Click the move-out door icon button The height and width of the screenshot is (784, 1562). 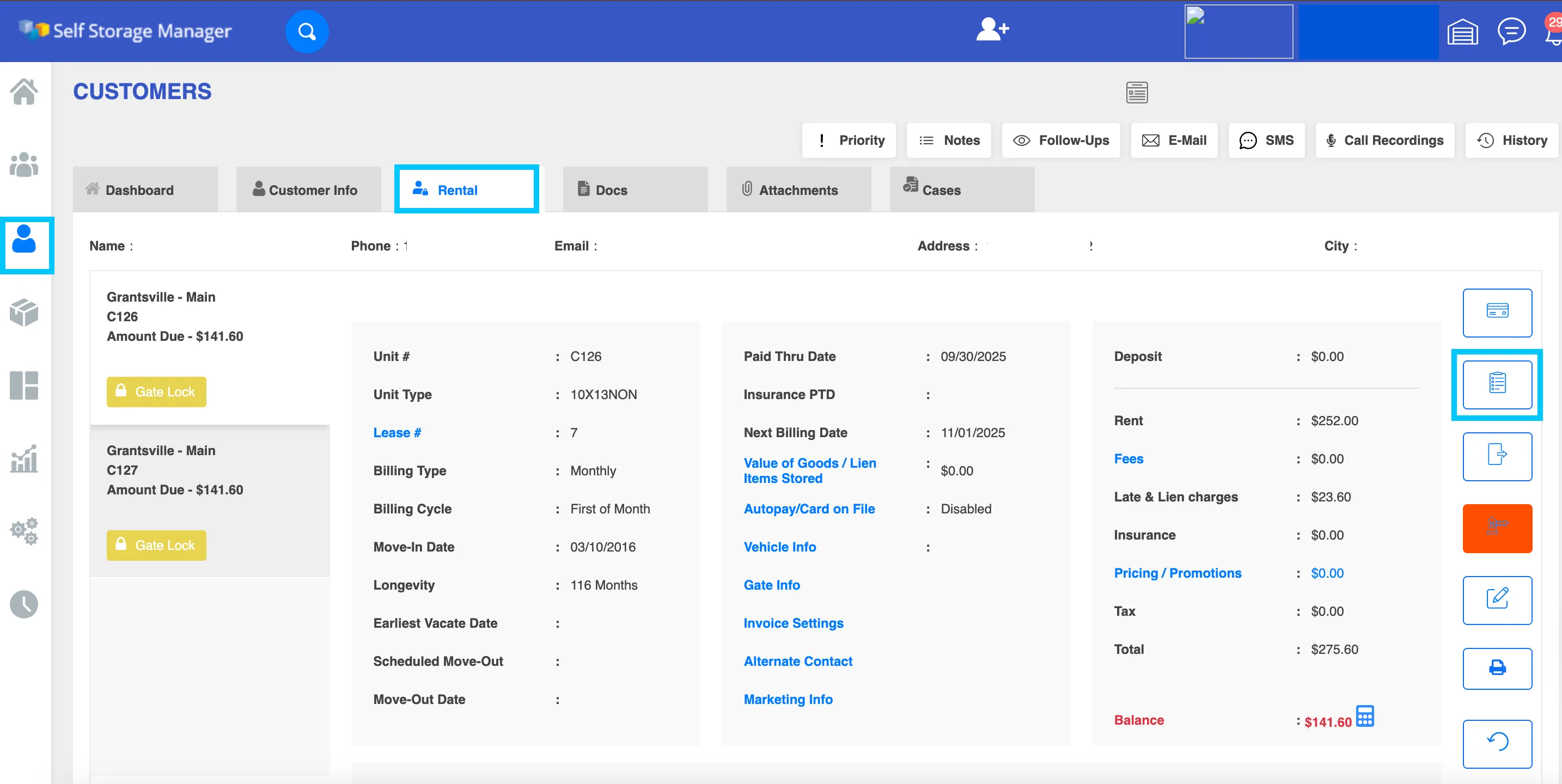pyautogui.click(x=1497, y=456)
